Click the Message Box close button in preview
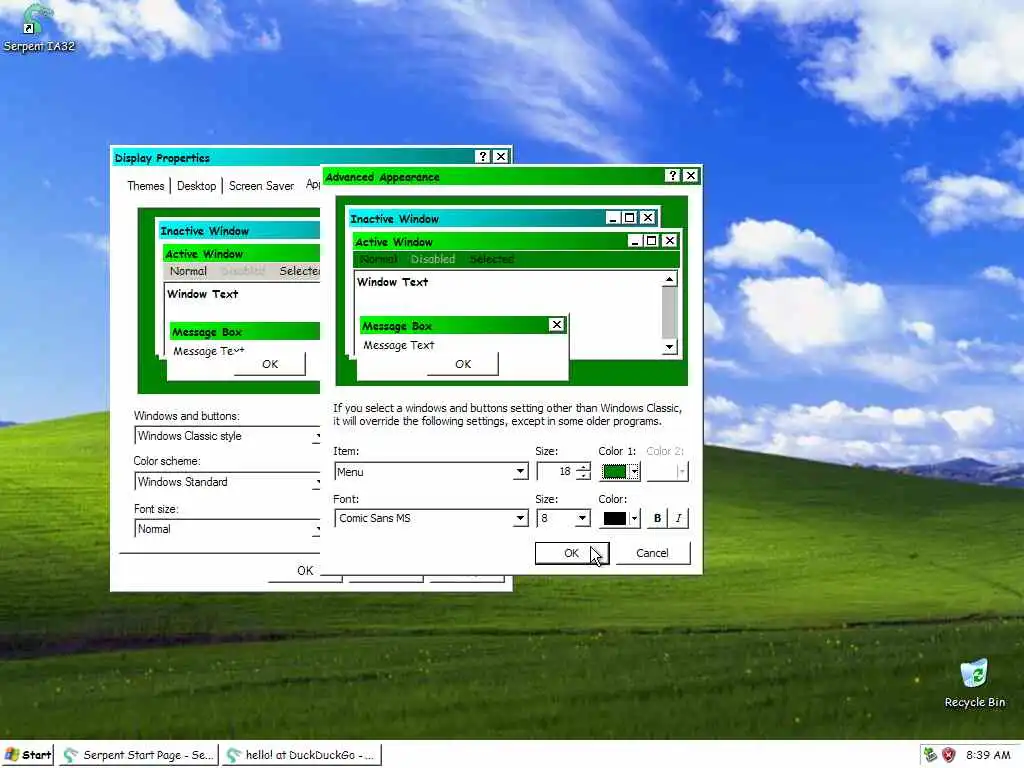Image resolution: width=1024 pixels, height=768 pixels. click(556, 325)
